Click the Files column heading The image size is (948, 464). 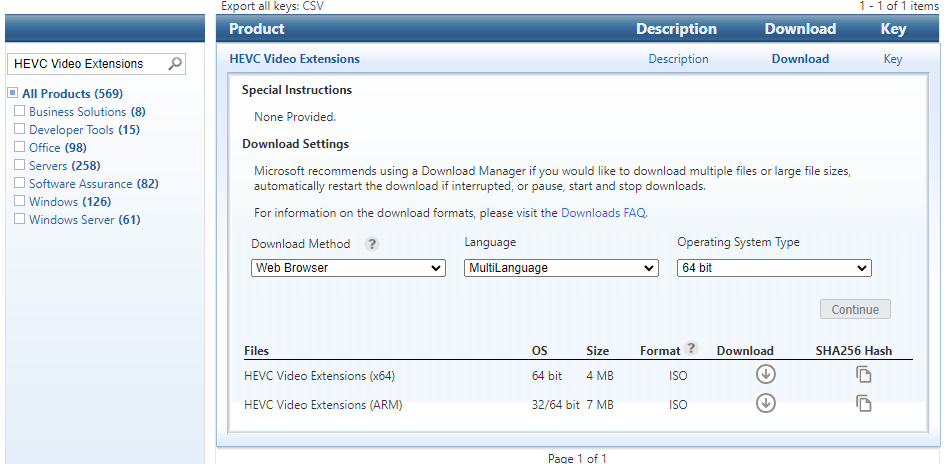click(x=256, y=351)
